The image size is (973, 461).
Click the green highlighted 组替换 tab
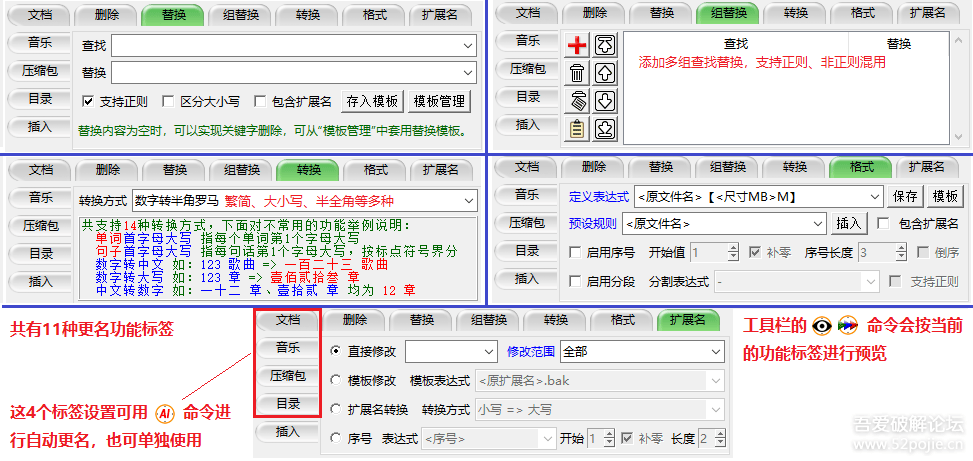[x=728, y=13]
